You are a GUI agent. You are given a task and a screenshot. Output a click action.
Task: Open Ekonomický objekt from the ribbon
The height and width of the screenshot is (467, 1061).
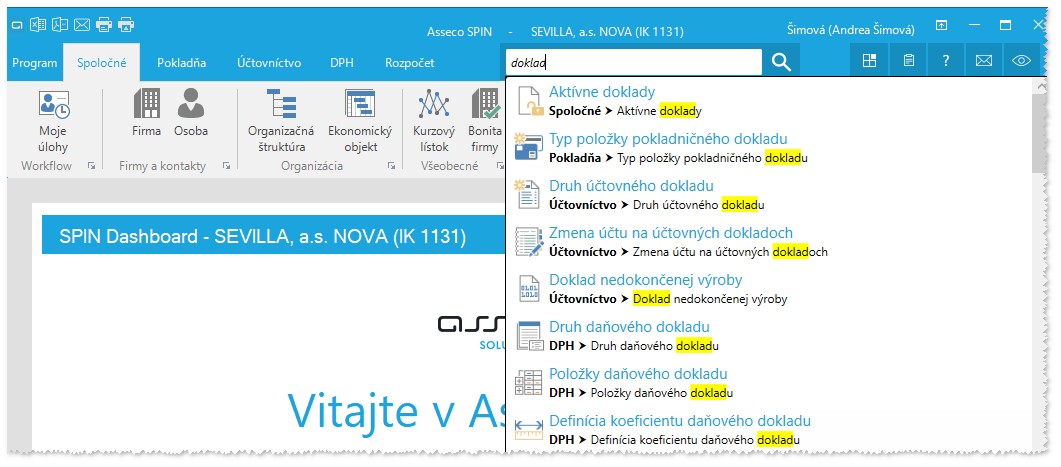(360, 120)
